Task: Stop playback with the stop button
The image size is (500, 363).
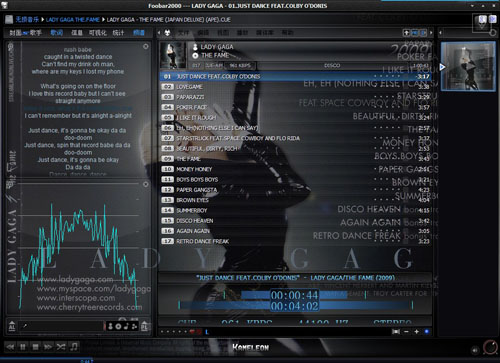Action: coord(35,347)
